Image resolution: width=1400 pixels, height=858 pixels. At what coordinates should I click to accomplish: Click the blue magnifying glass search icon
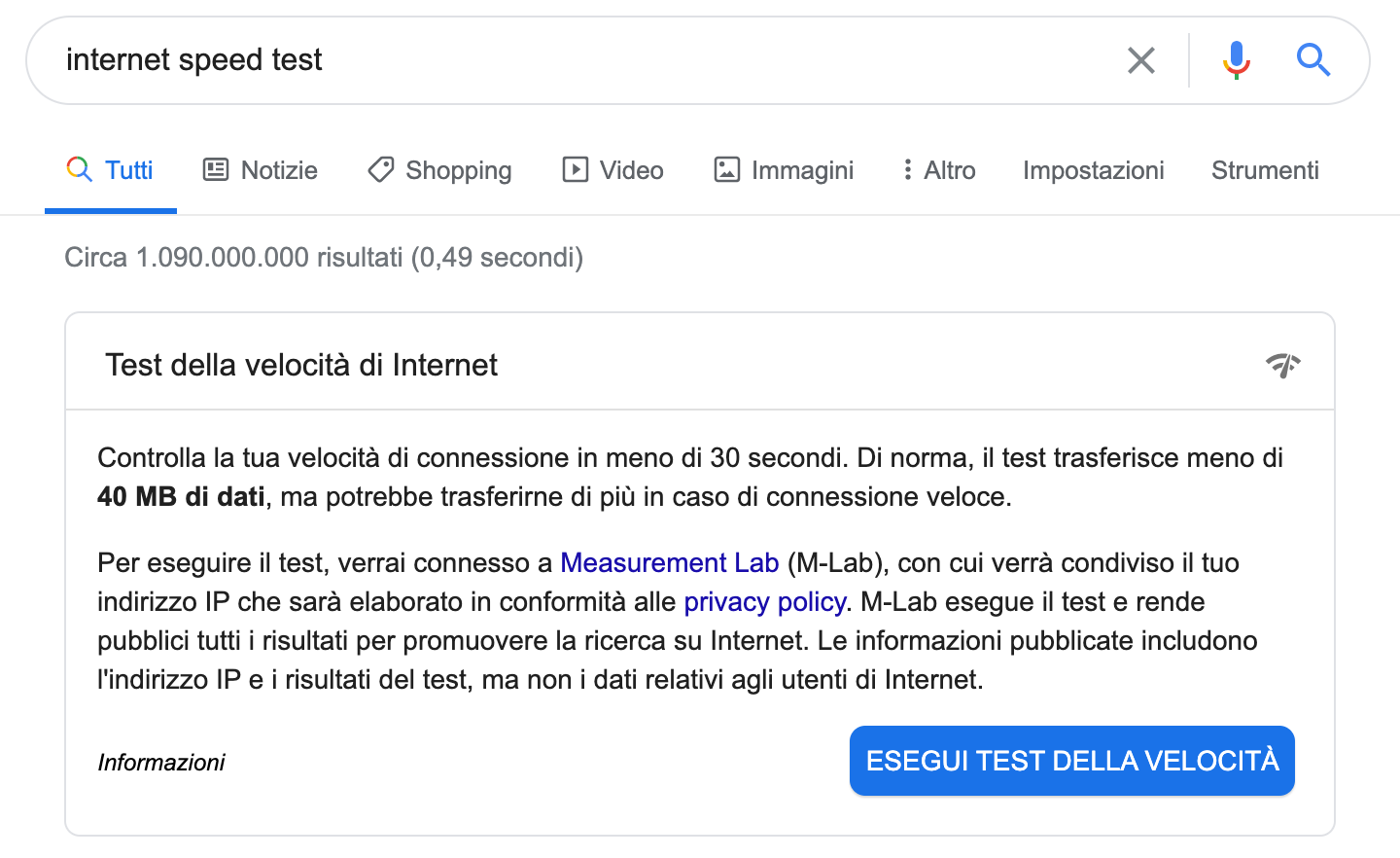click(x=1313, y=60)
